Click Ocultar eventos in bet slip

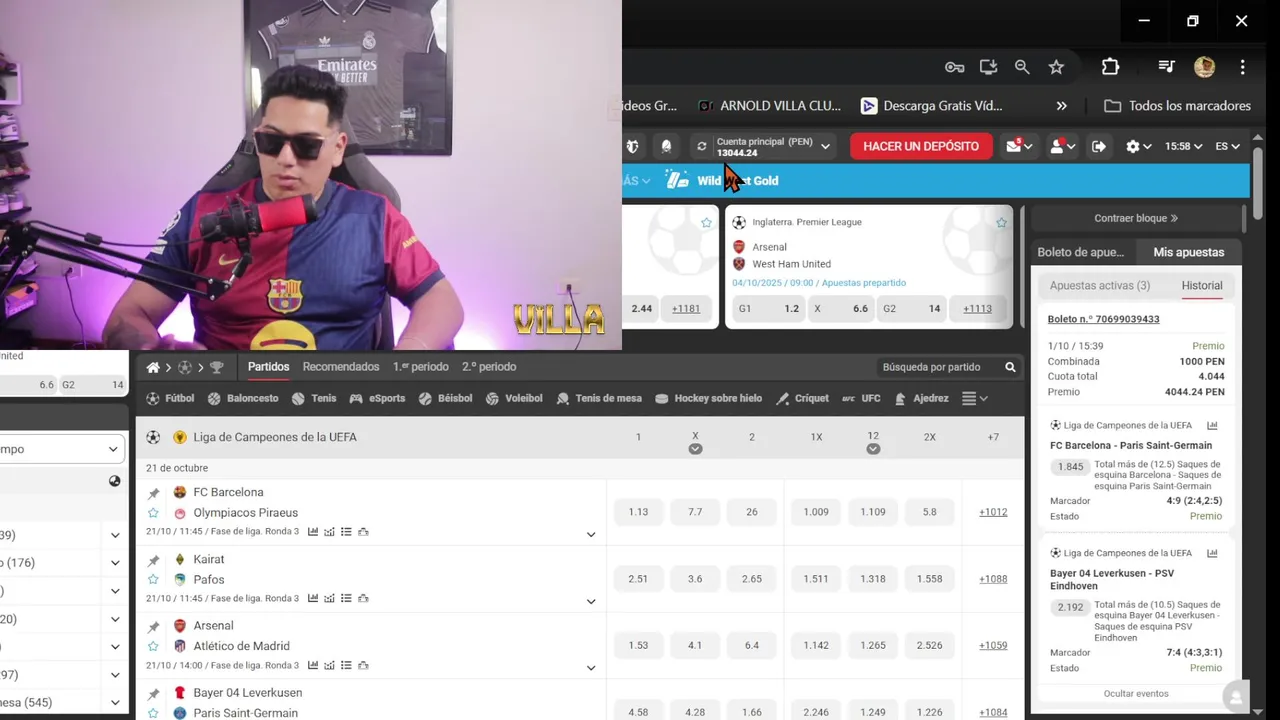click(x=1136, y=694)
